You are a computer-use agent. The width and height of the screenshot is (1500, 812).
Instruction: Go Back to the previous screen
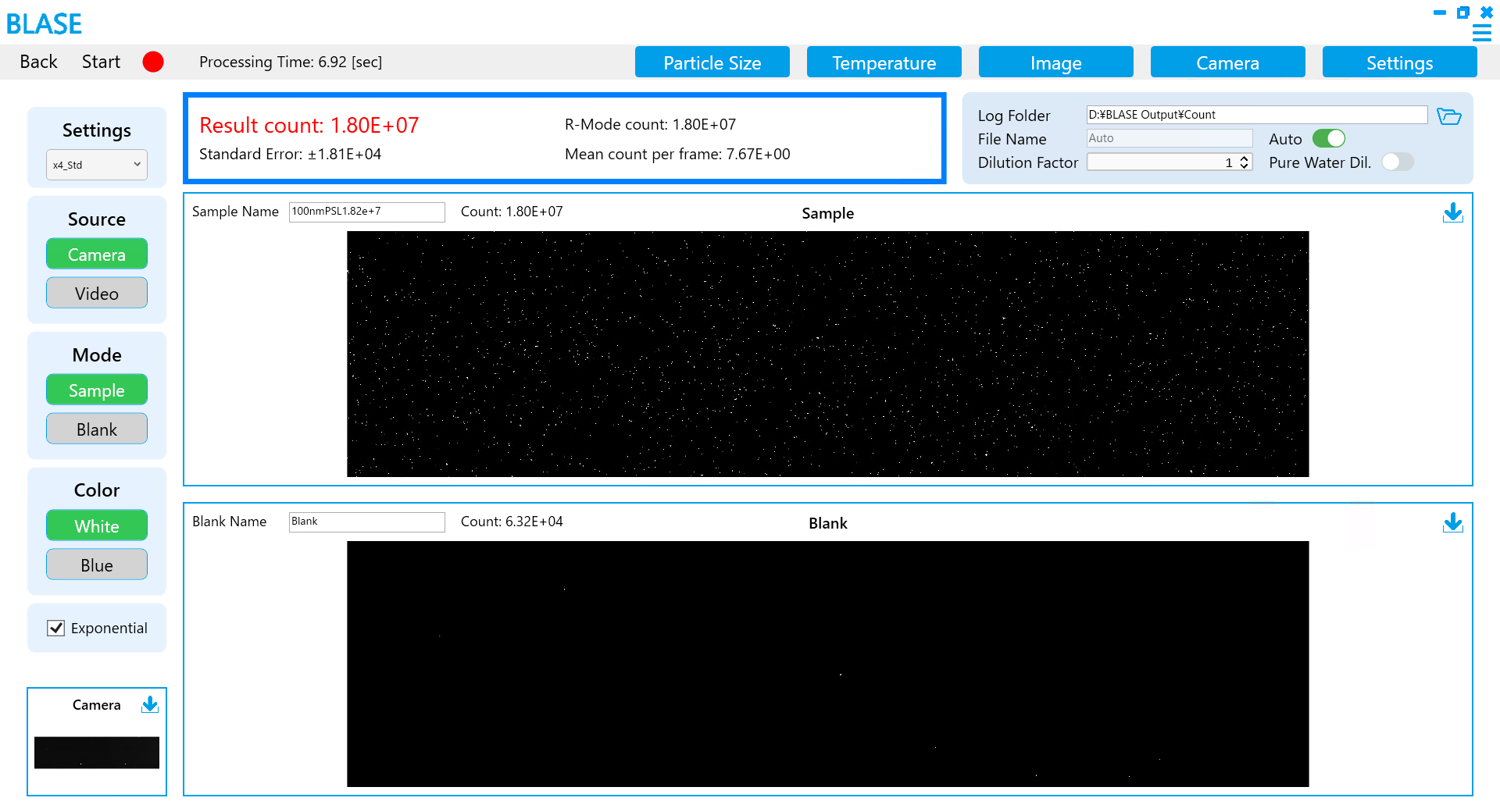click(x=38, y=62)
